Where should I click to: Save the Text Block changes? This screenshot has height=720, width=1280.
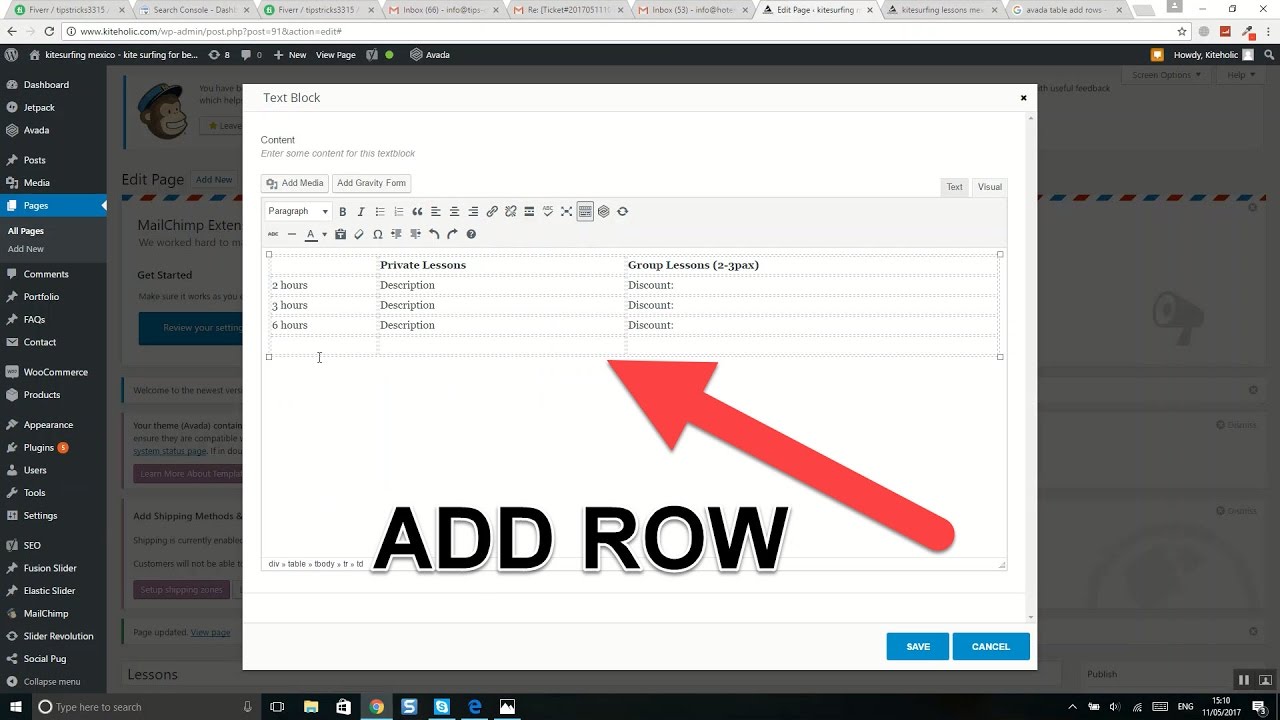918,646
